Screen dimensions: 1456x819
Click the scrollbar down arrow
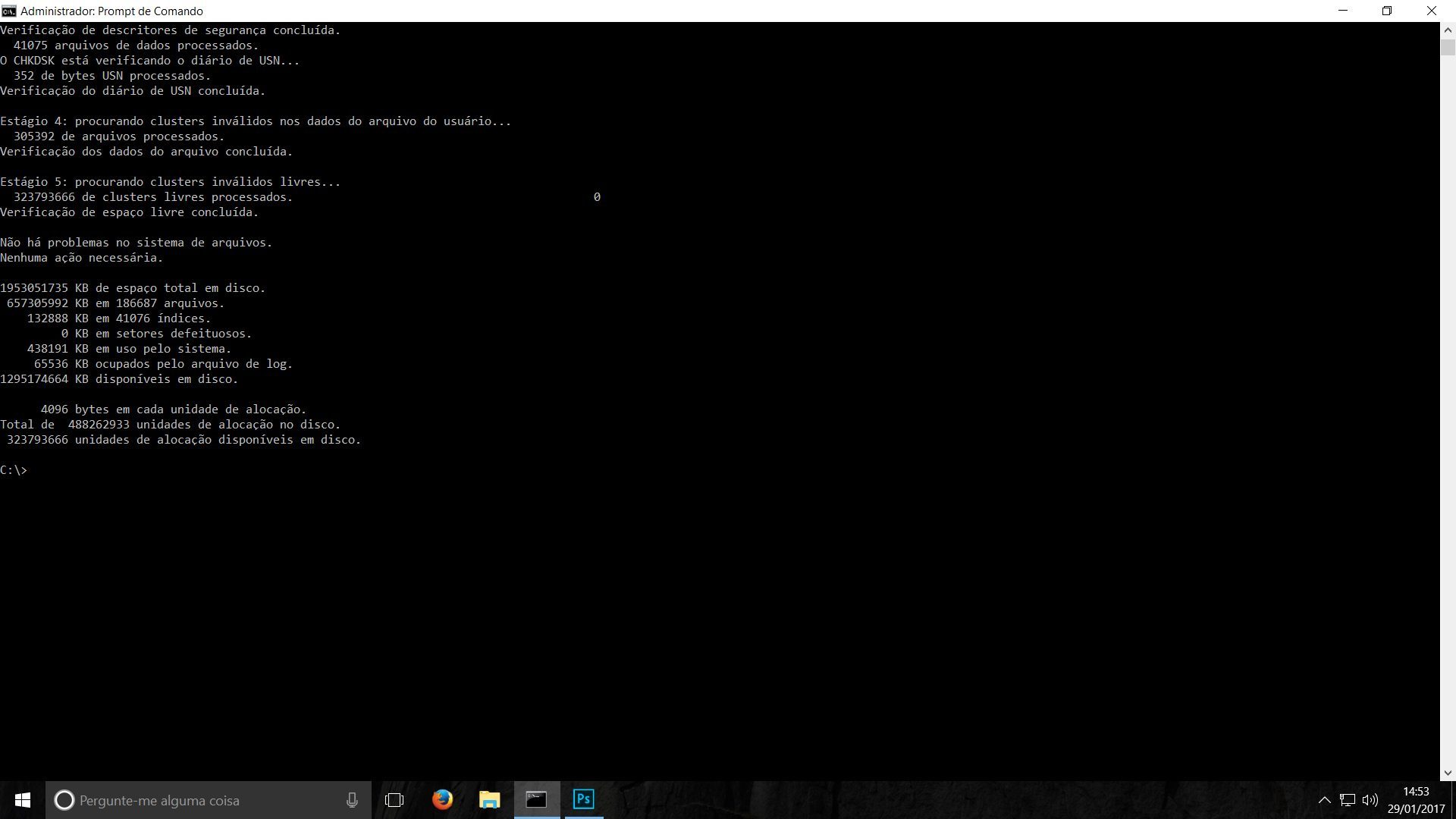coord(1448,773)
